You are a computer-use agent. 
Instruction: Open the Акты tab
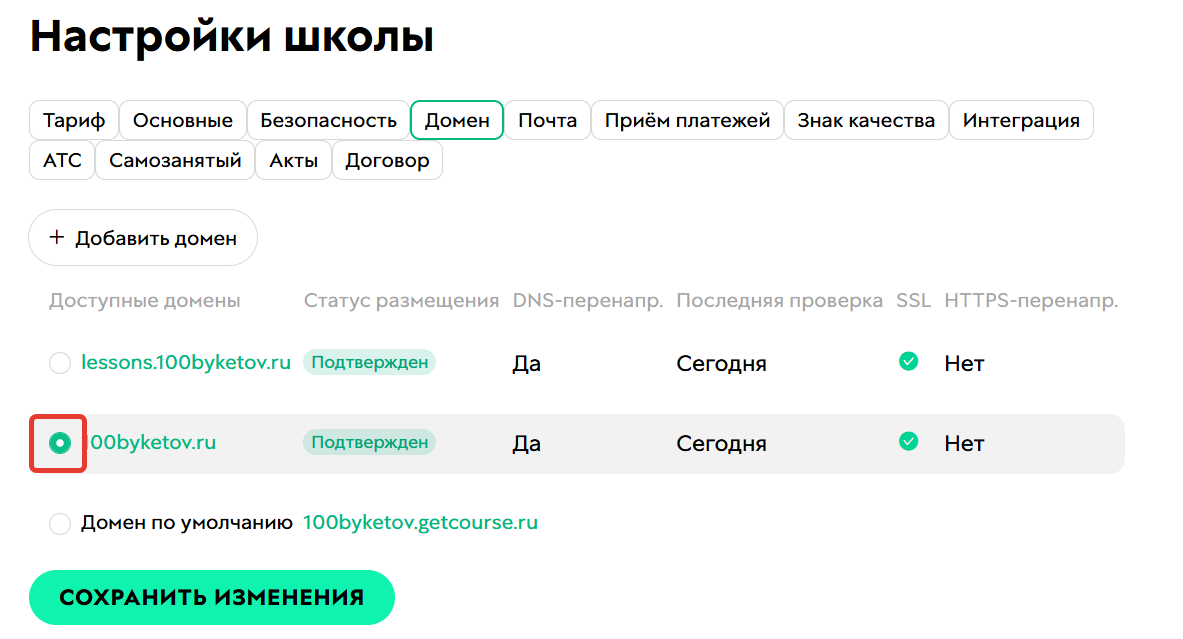(293, 160)
